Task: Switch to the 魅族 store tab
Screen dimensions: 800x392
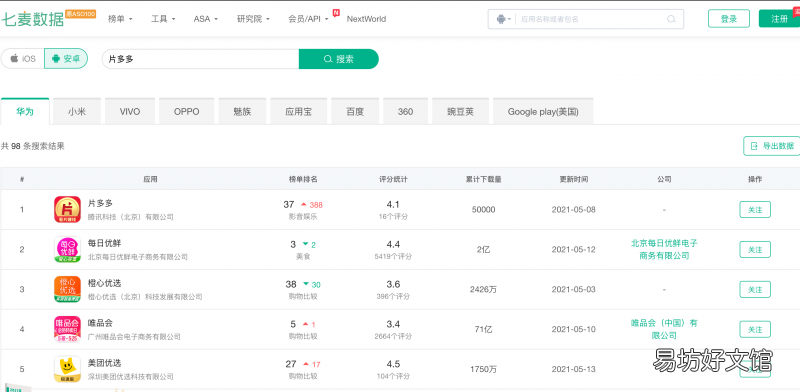Action: coord(242,111)
